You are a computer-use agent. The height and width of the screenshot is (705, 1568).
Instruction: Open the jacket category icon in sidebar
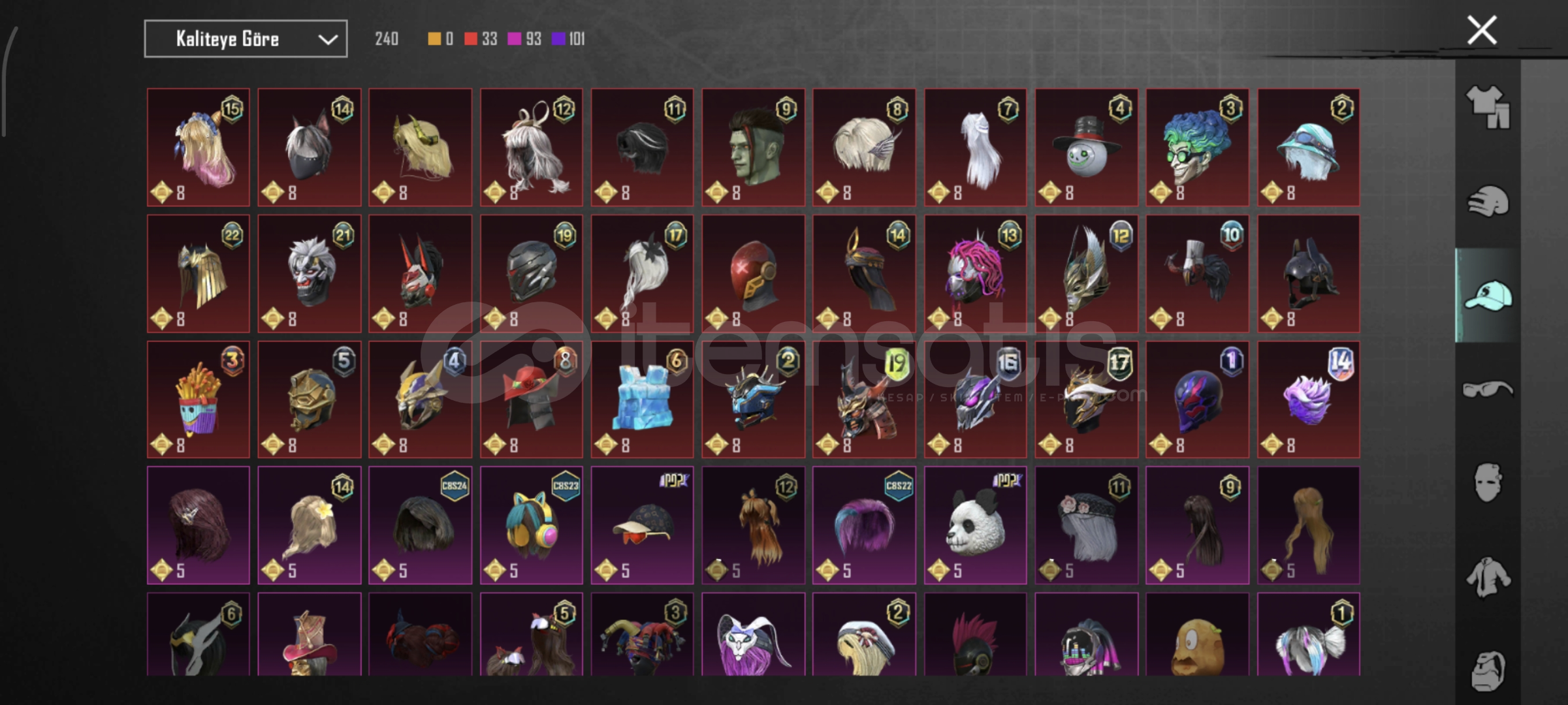pos(1488,577)
